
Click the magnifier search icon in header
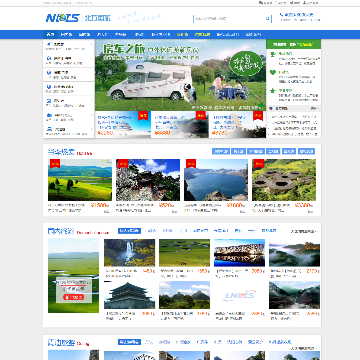tap(267, 19)
